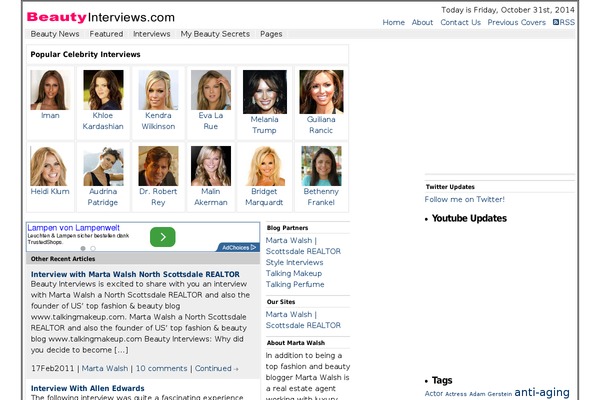Select the second empty ad carousel dot
Screen dimensions: 600x400
tap(93, 248)
